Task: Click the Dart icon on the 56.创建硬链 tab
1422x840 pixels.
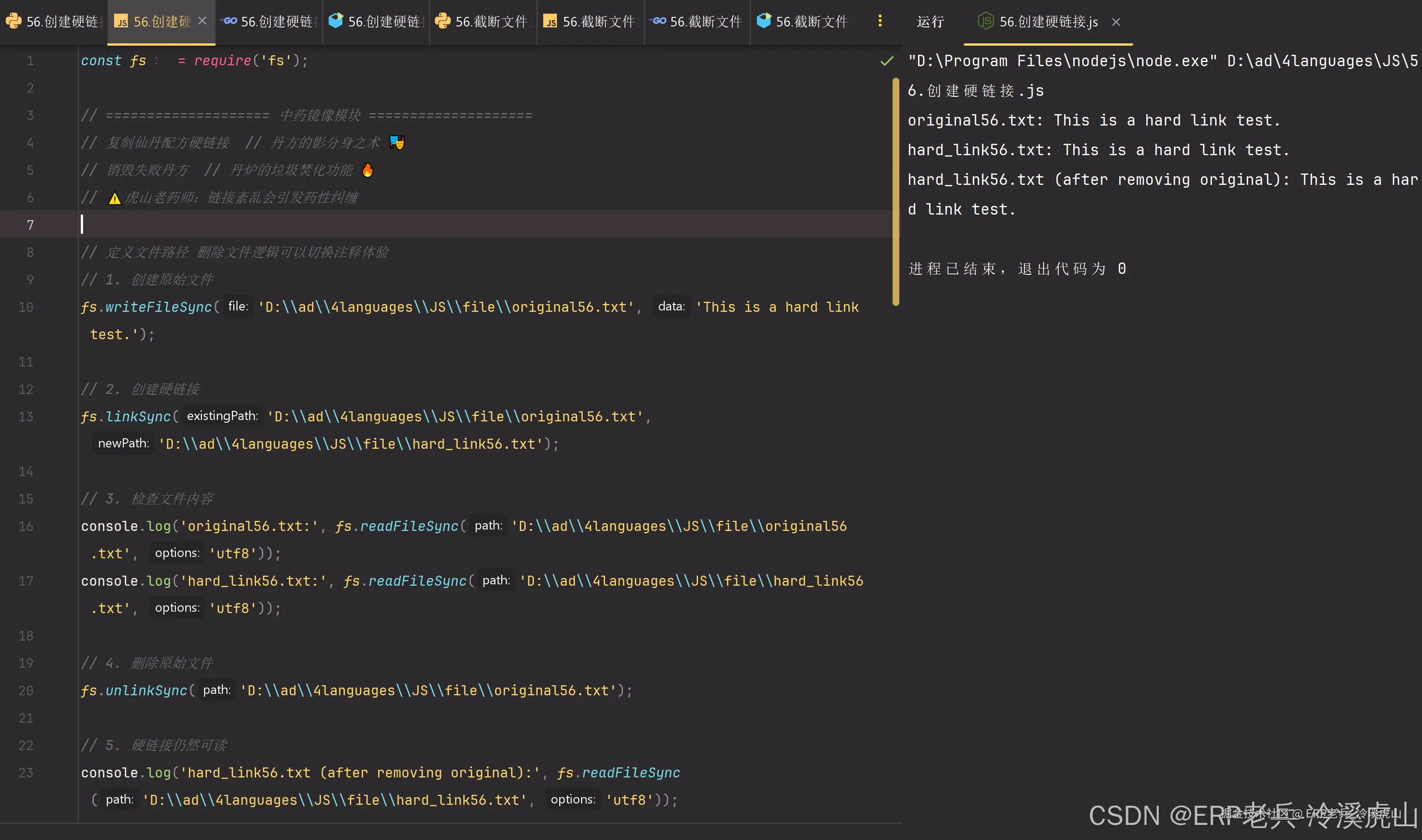Action: click(336, 21)
